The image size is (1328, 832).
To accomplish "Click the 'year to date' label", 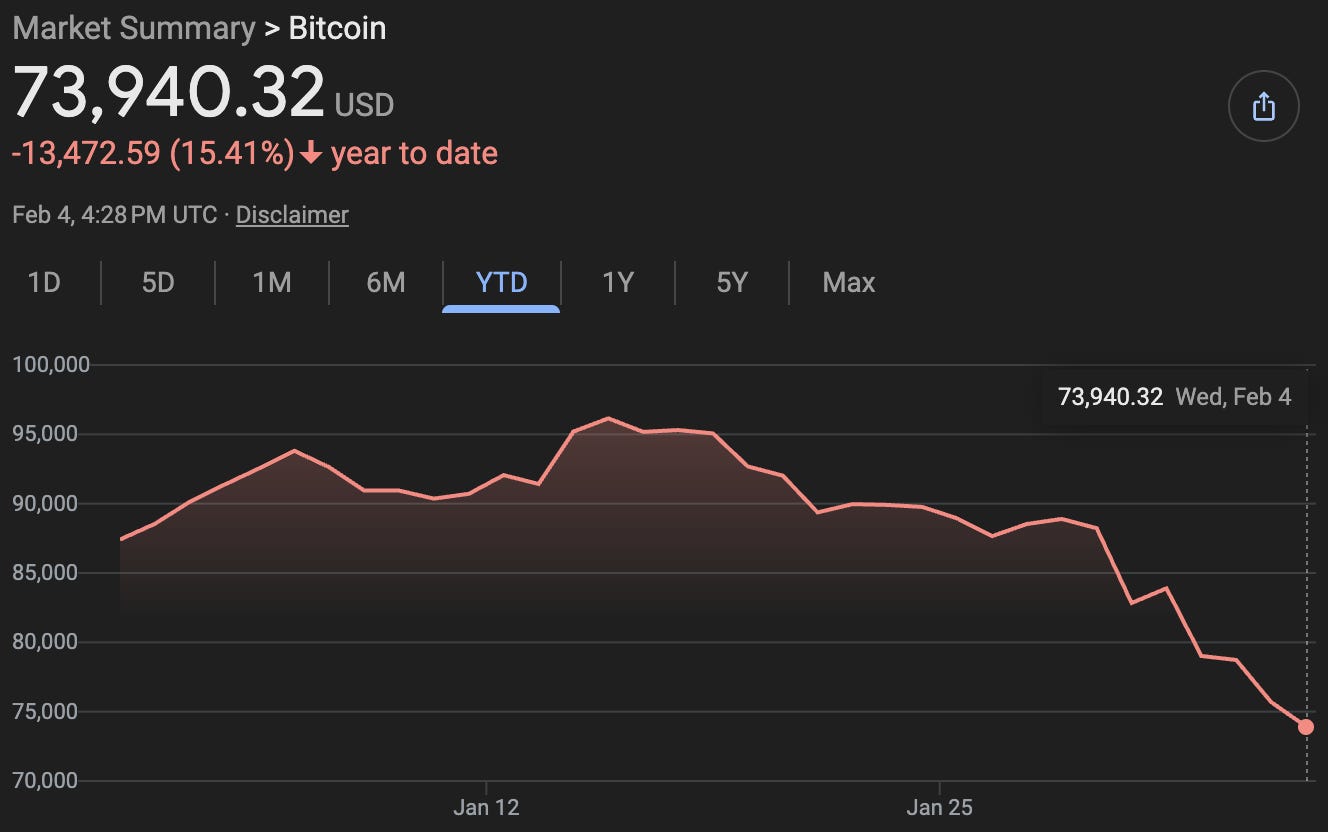I will coord(414,153).
